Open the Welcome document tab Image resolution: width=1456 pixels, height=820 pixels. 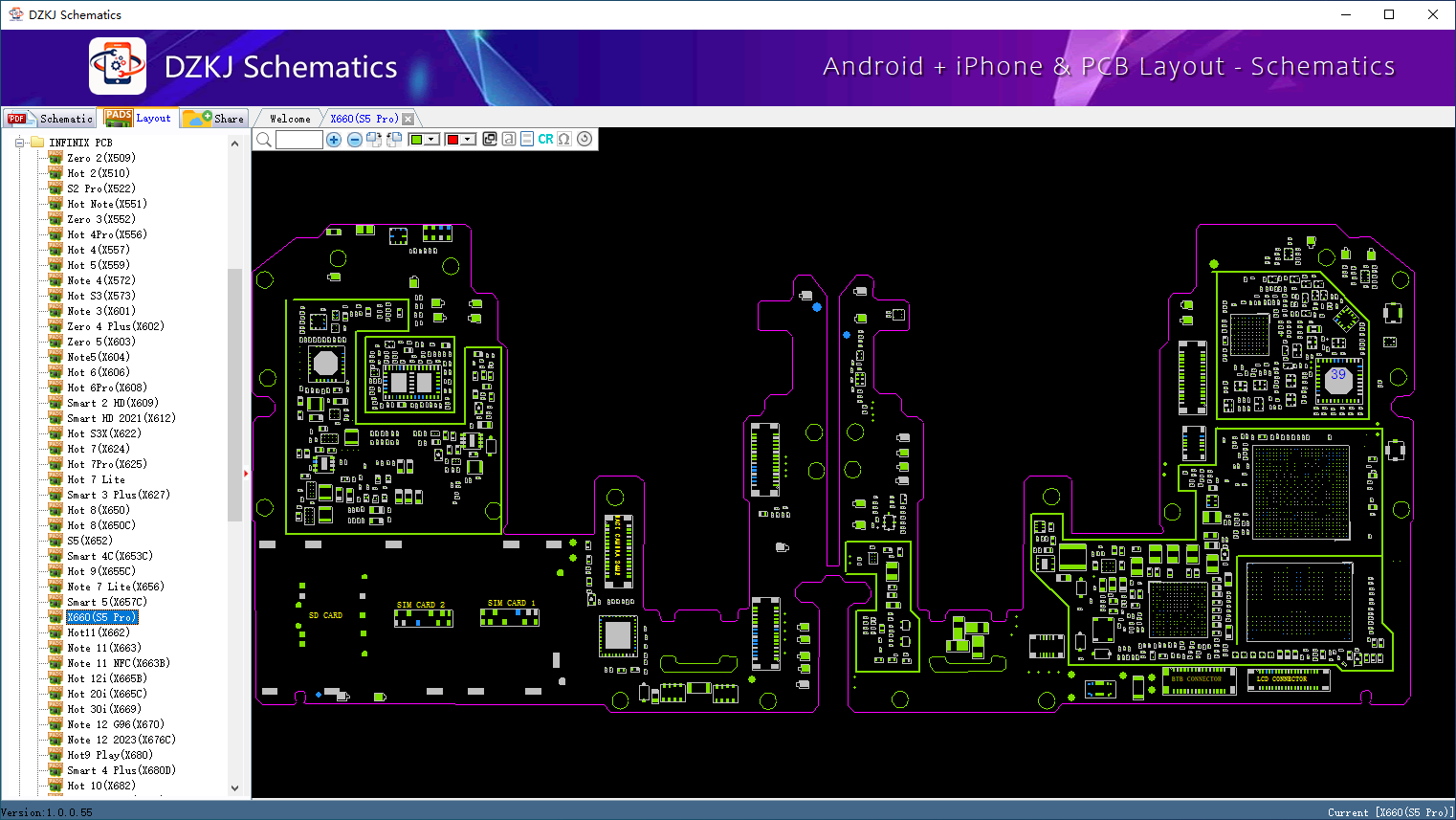pos(290,119)
